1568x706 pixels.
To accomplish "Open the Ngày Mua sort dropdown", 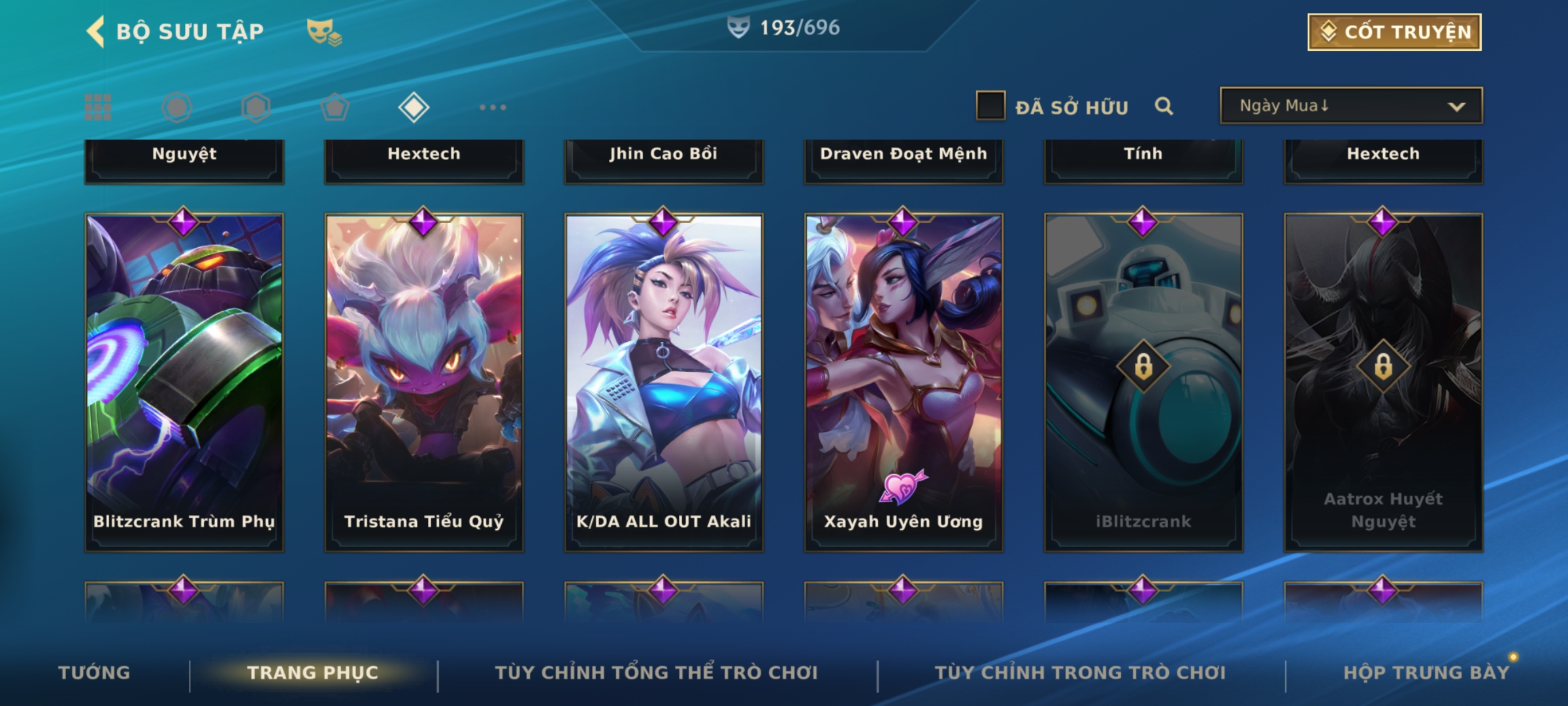I will click(x=1351, y=105).
